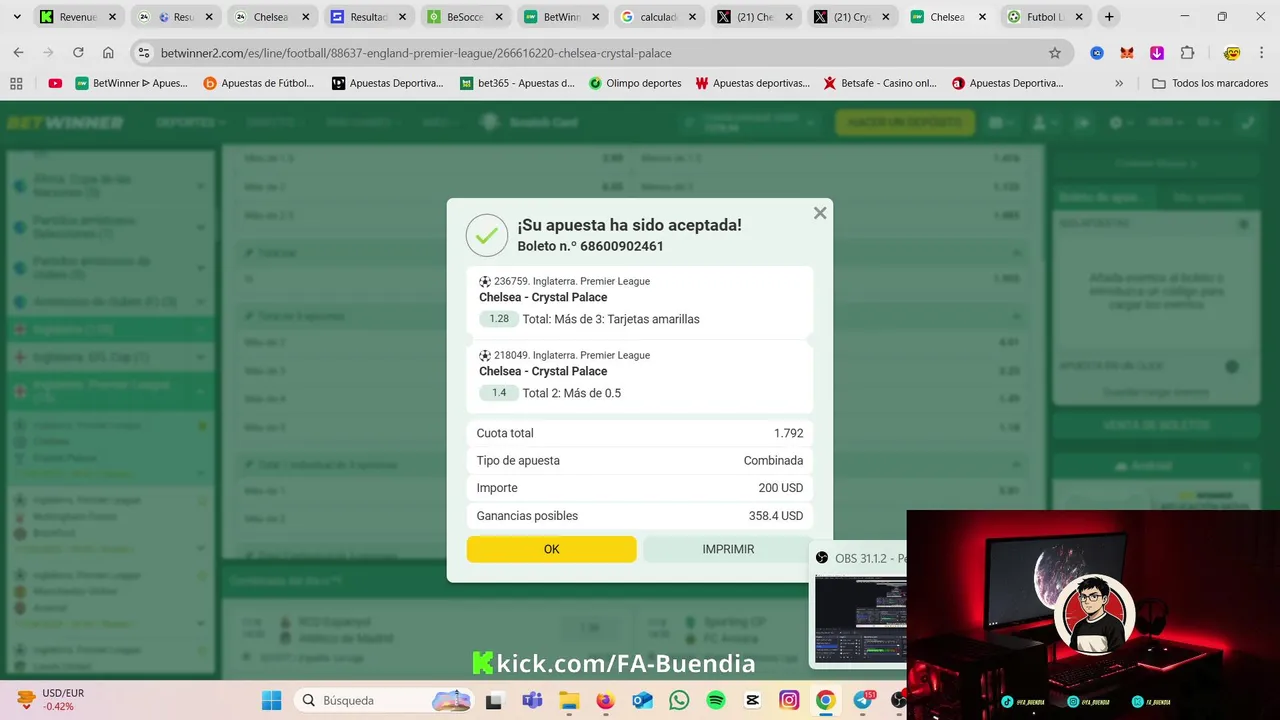Open File Explorer from taskbar

(568, 700)
